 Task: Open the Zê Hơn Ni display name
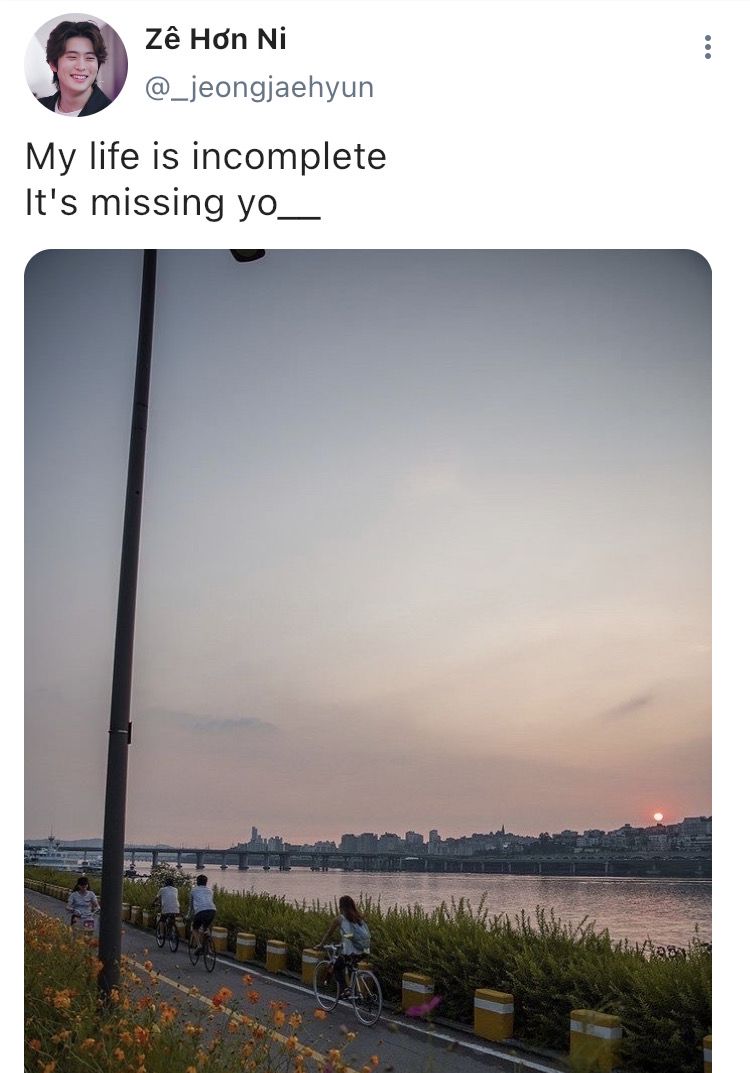tap(216, 40)
